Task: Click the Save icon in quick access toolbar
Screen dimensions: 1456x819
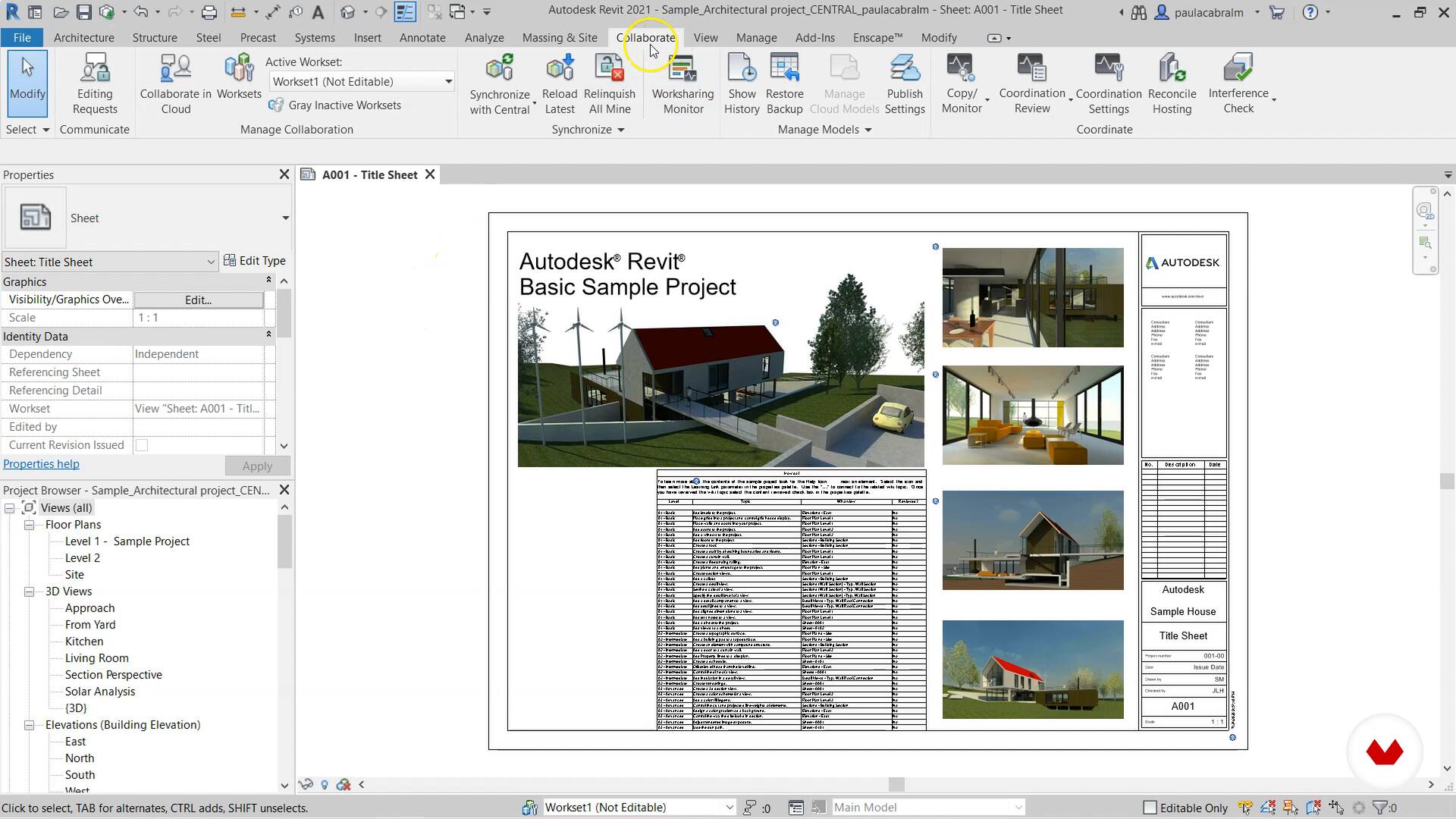Action: coord(83,12)
